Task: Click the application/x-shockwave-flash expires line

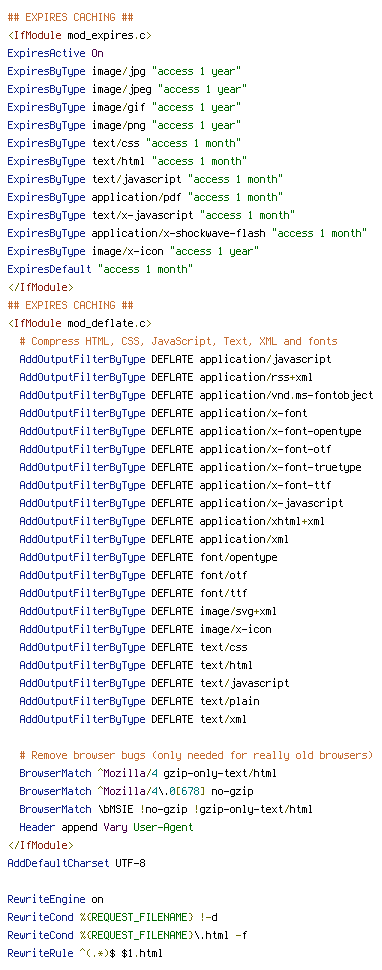Action: pos(187,233)
